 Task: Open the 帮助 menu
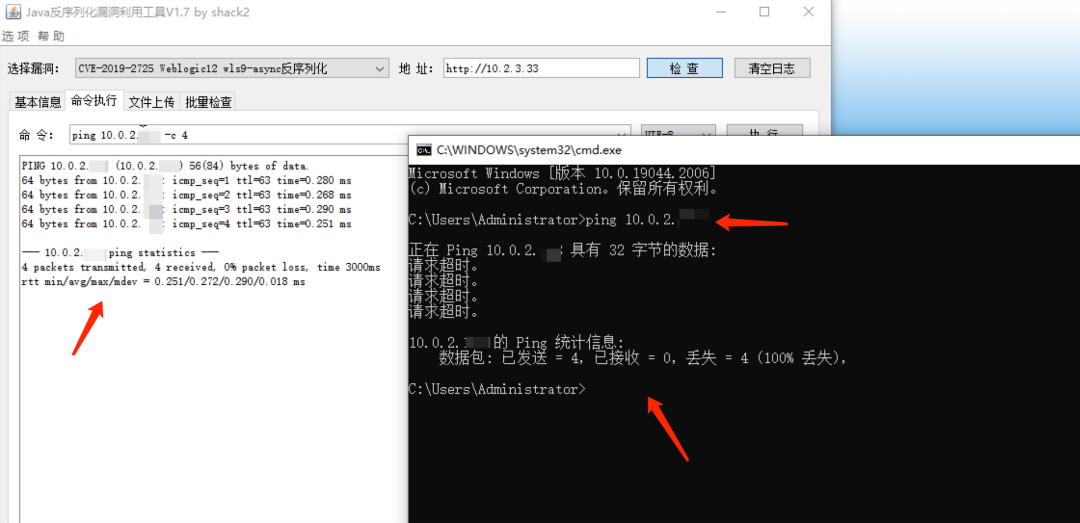(x=50, y=37)
